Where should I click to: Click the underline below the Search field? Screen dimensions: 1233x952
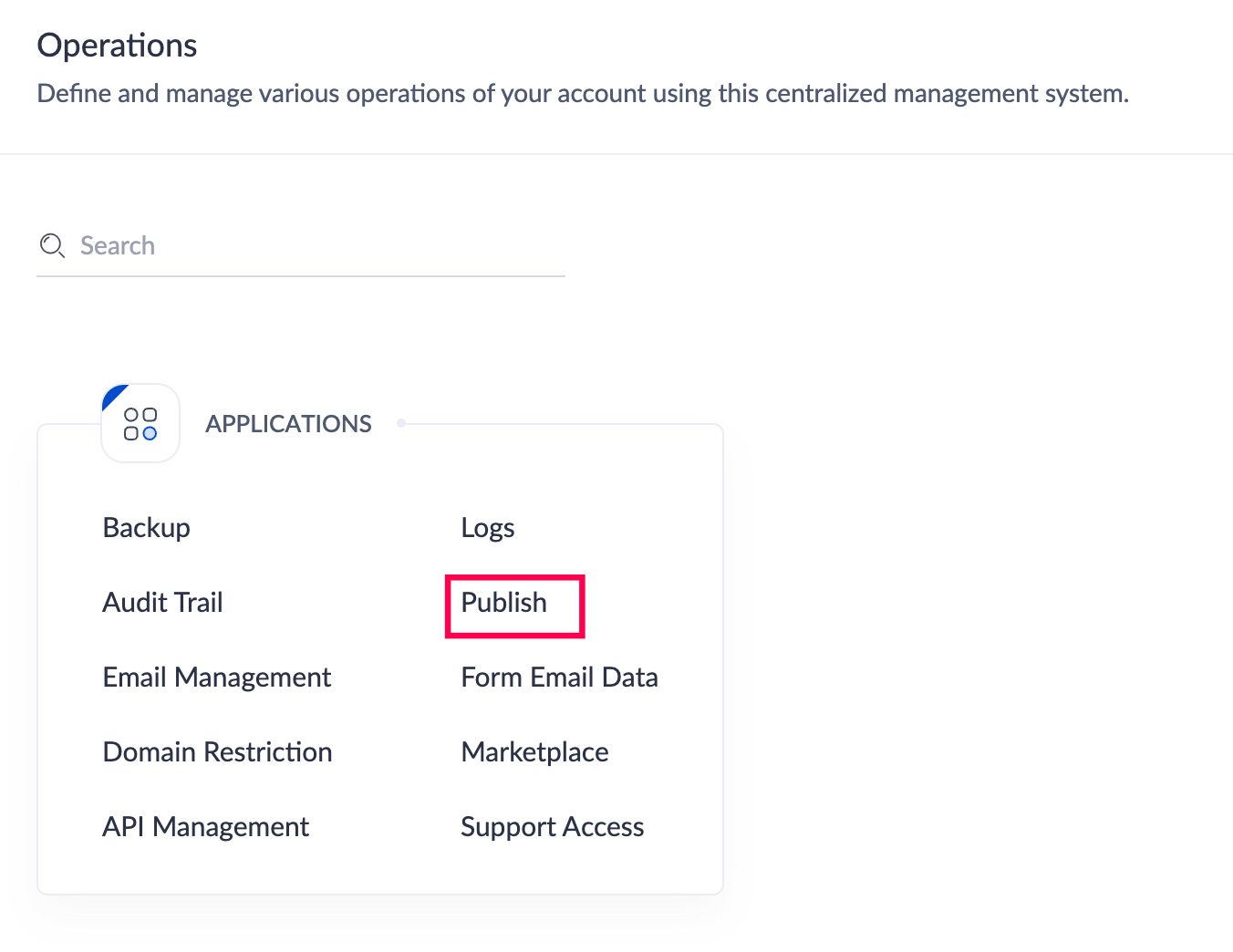(x=301, y=275)
